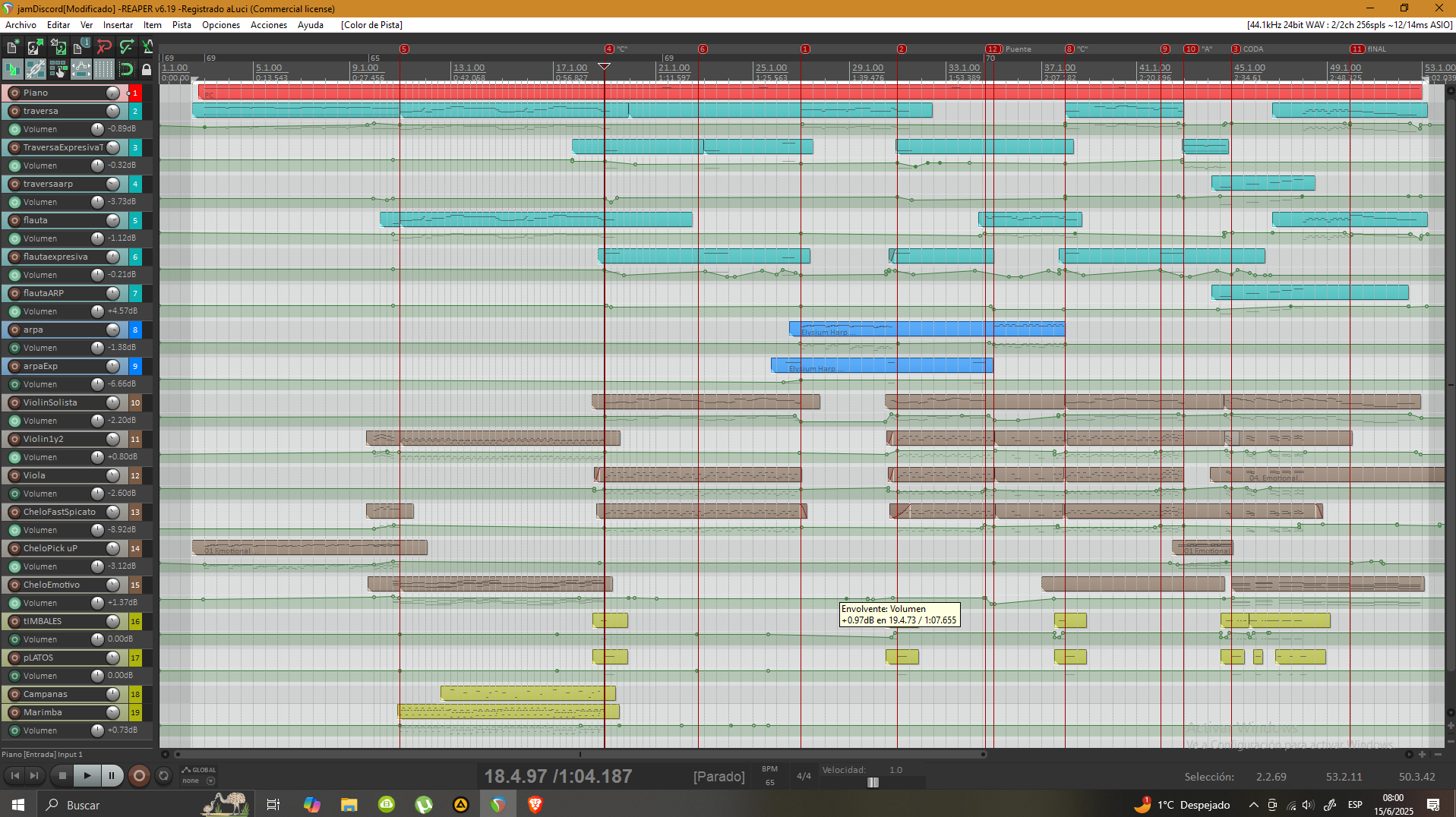Image resolution: width=1456 pixels, height=817 pixels.
Task: Open the Ayuda menu
Action: [311, 25]
